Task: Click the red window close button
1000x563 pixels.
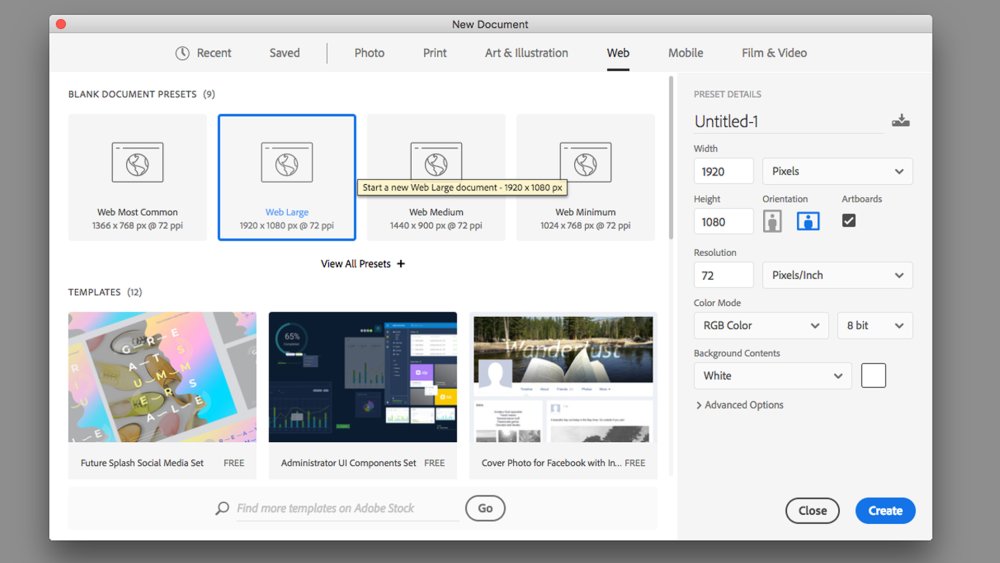Action: (61, 24)
